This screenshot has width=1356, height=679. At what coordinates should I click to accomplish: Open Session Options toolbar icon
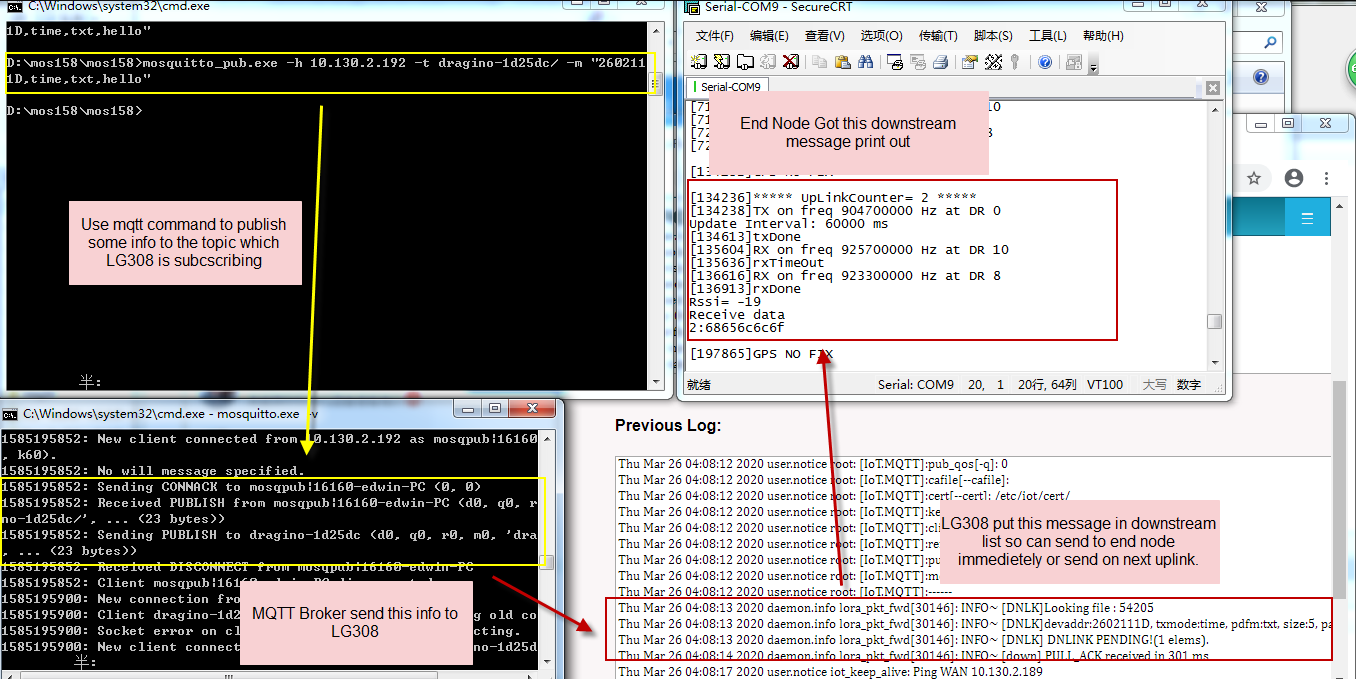[969, 62]
